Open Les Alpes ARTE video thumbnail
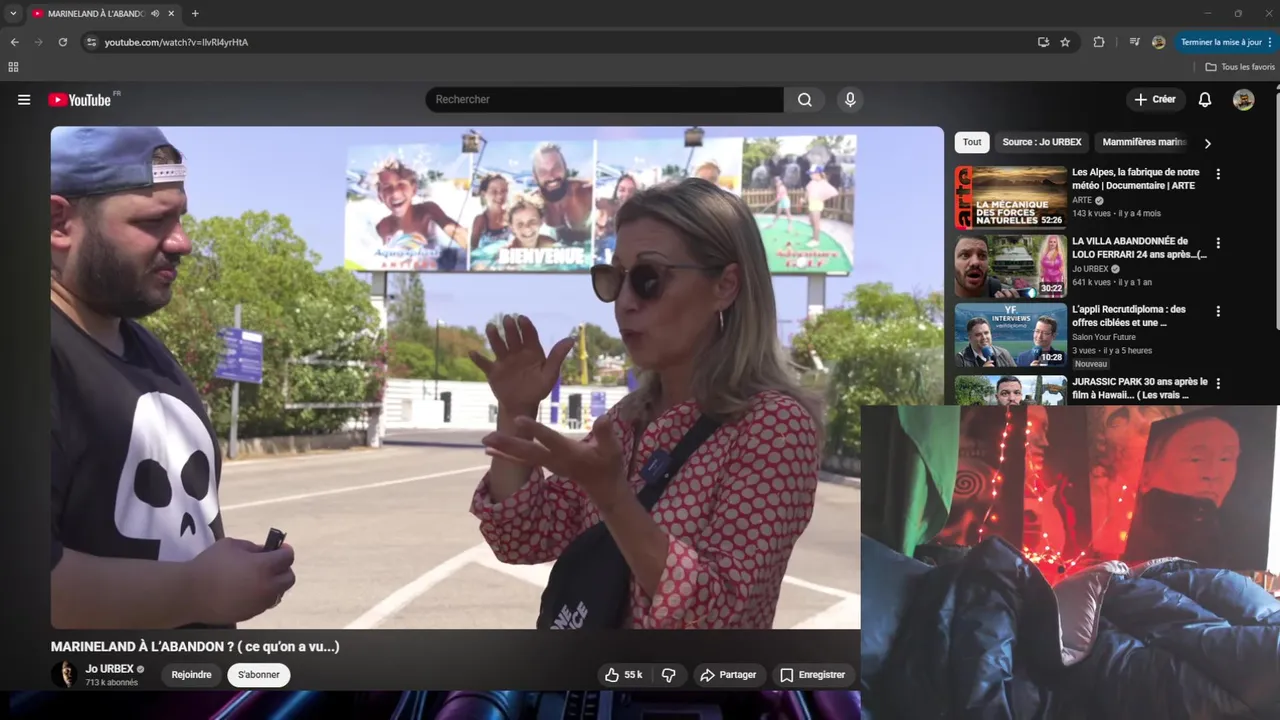 click(1011, 197)
